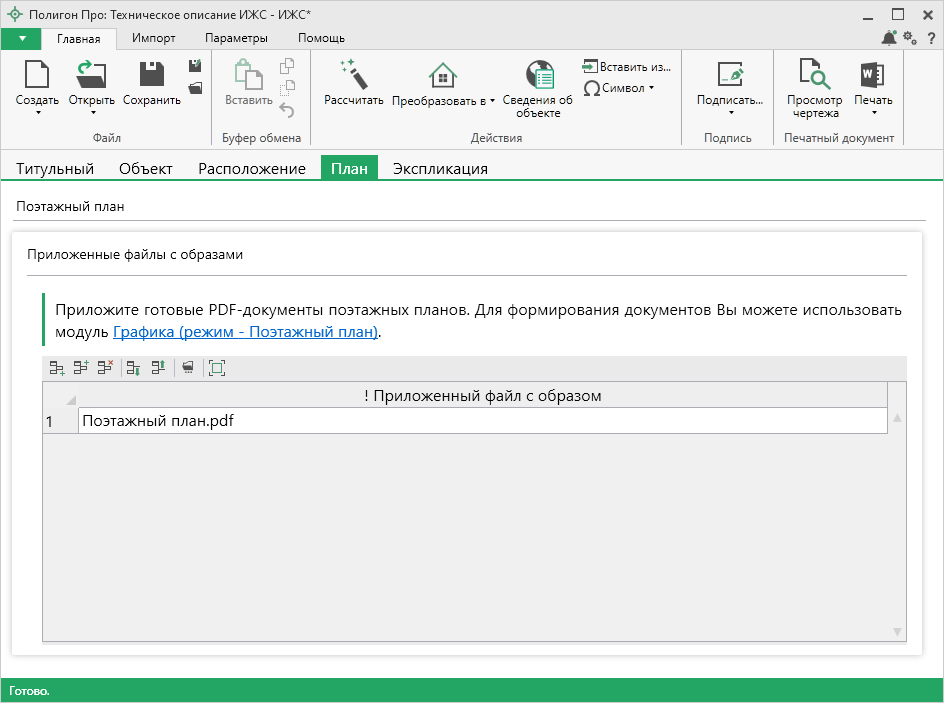Viewport: 944px width, 703px height.
Task: Expand the Печать dropdown arrow
Action: pyautogui.click(x=873, y=113)
